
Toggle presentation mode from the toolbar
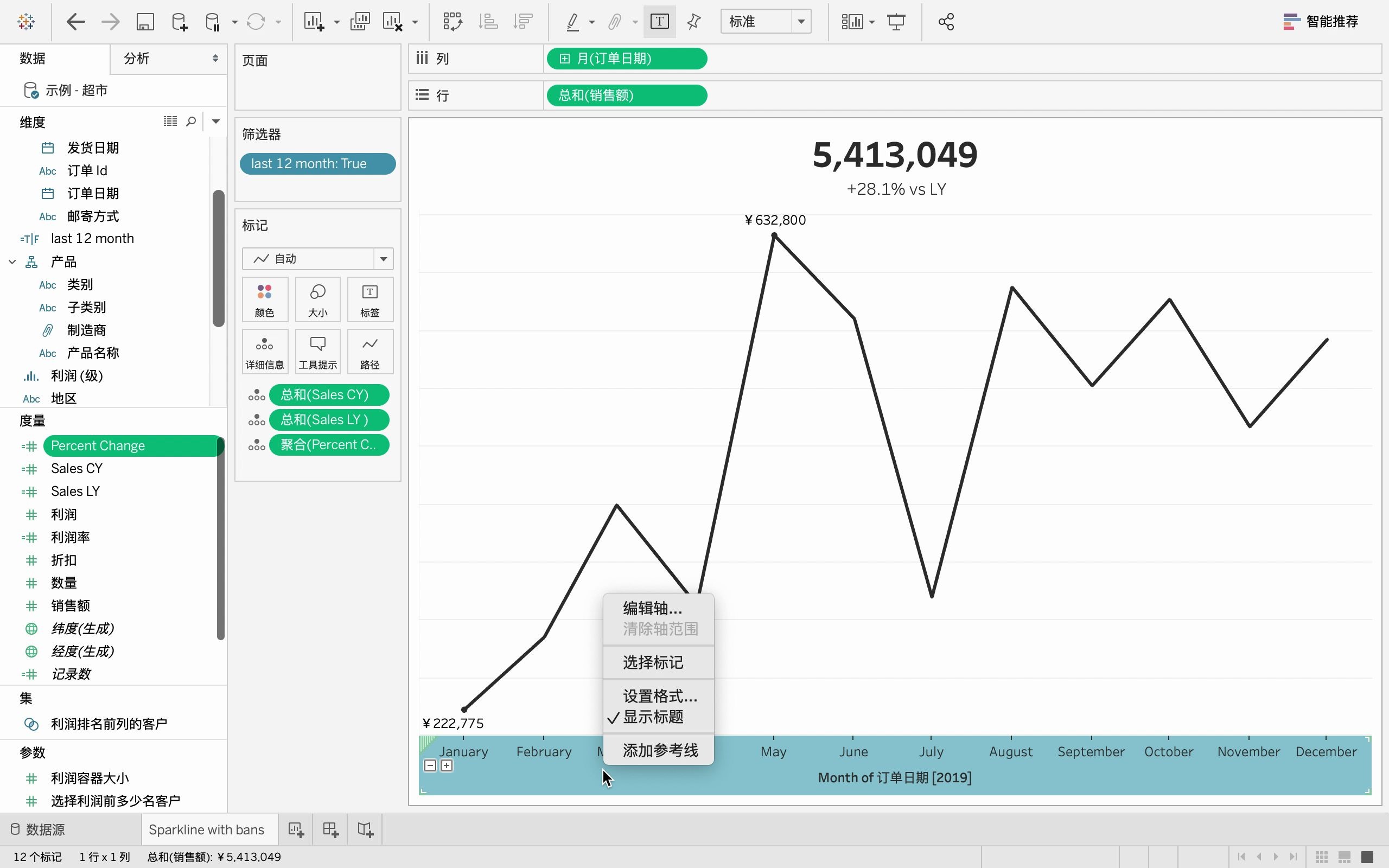tap(896, 21)
